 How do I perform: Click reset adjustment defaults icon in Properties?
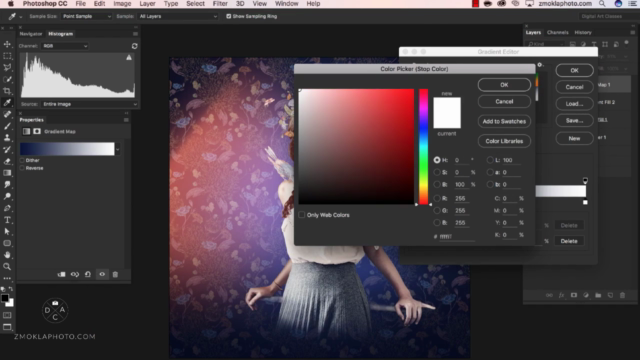(88, 274)
